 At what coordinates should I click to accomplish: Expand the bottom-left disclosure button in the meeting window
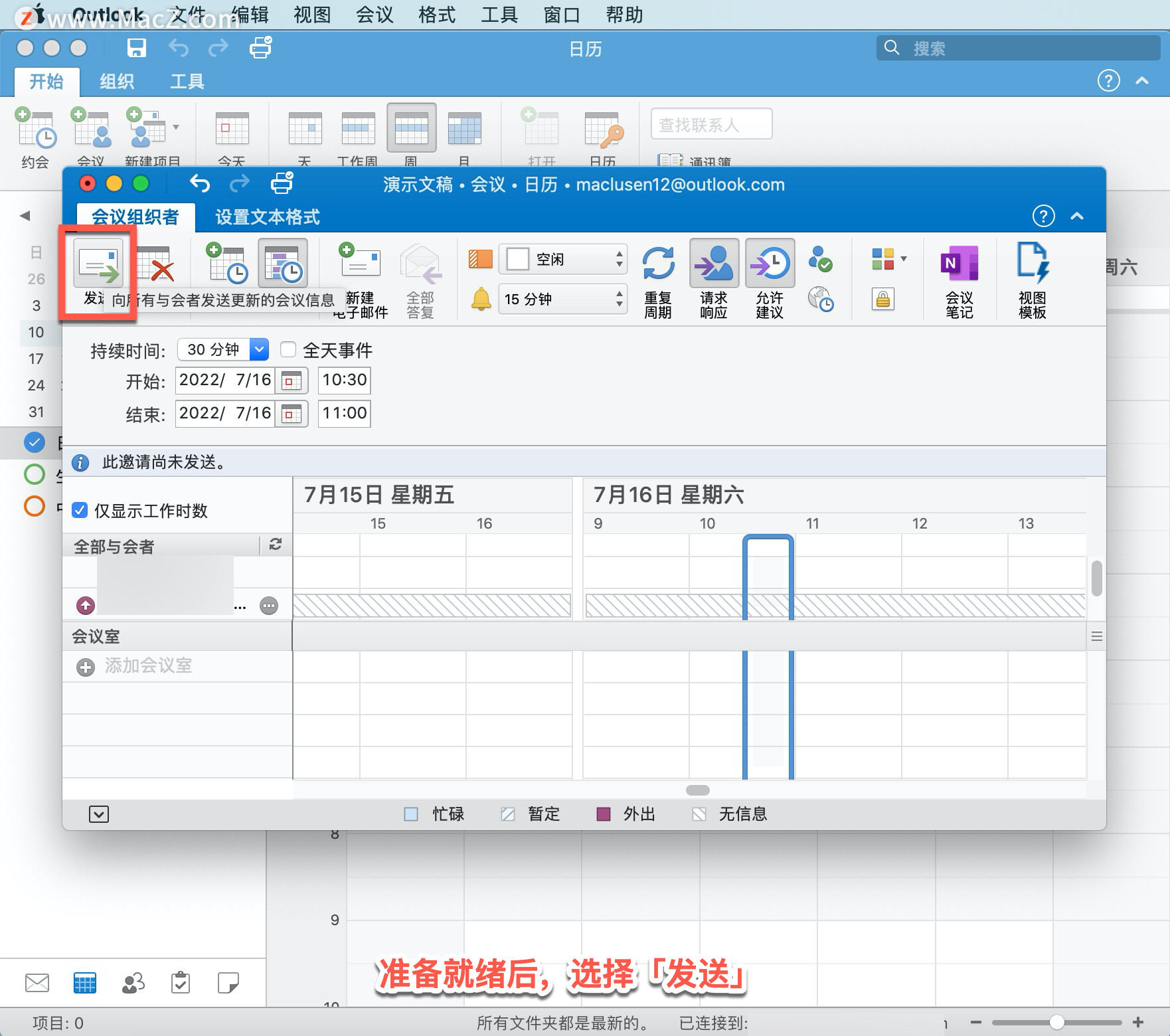(99, 814)
